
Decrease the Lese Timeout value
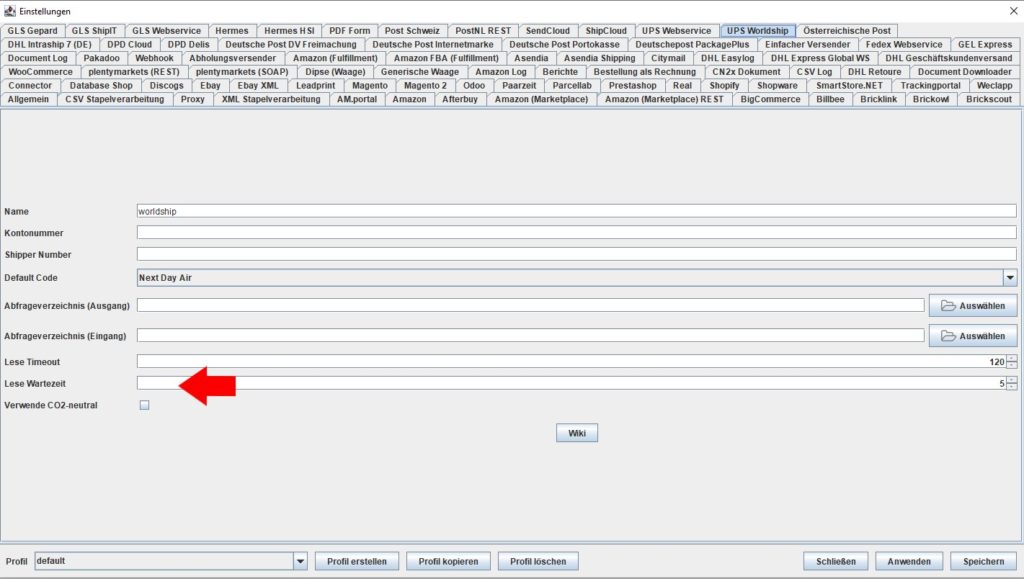pos(1012,365)
